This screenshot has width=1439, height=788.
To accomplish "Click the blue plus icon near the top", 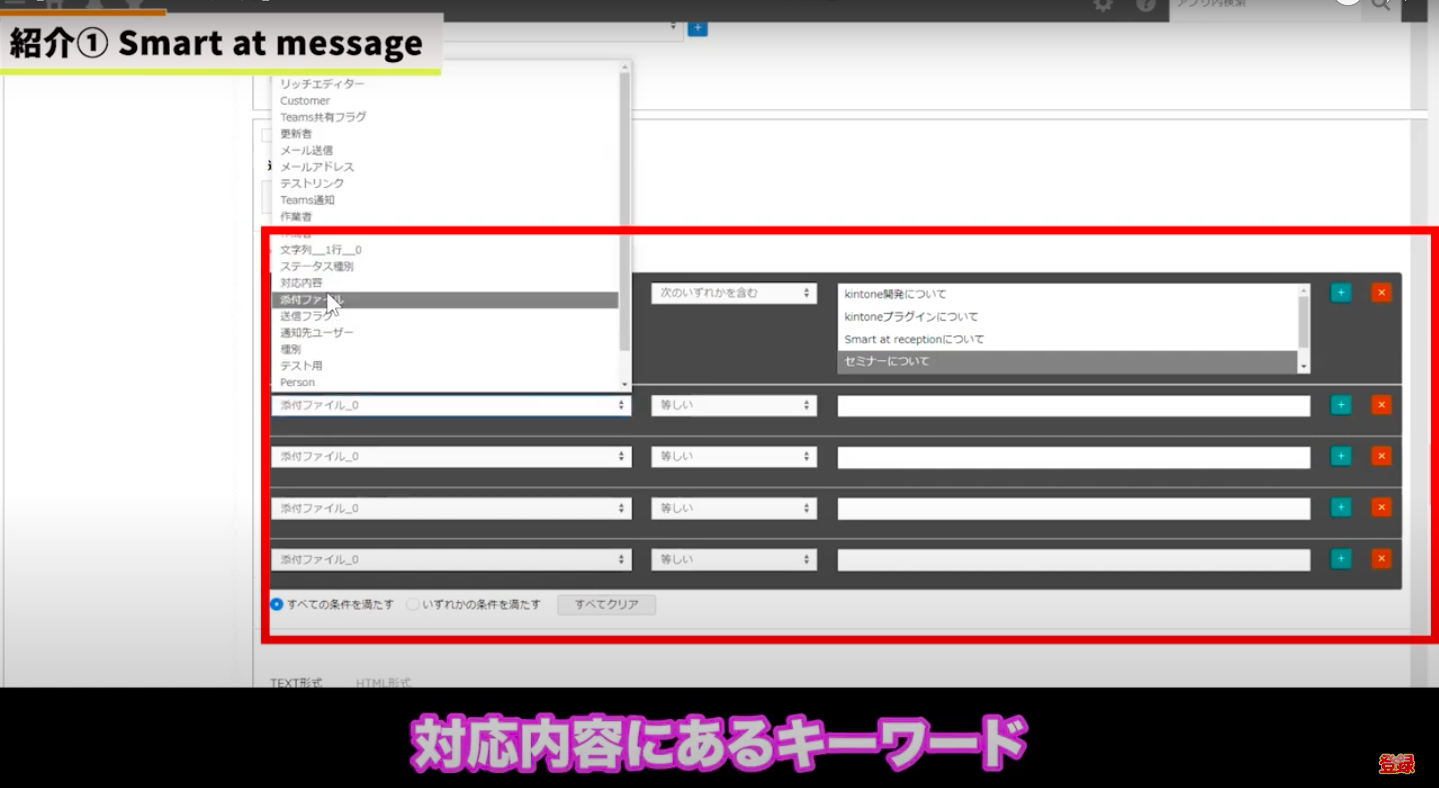I will tap(697, 28).
